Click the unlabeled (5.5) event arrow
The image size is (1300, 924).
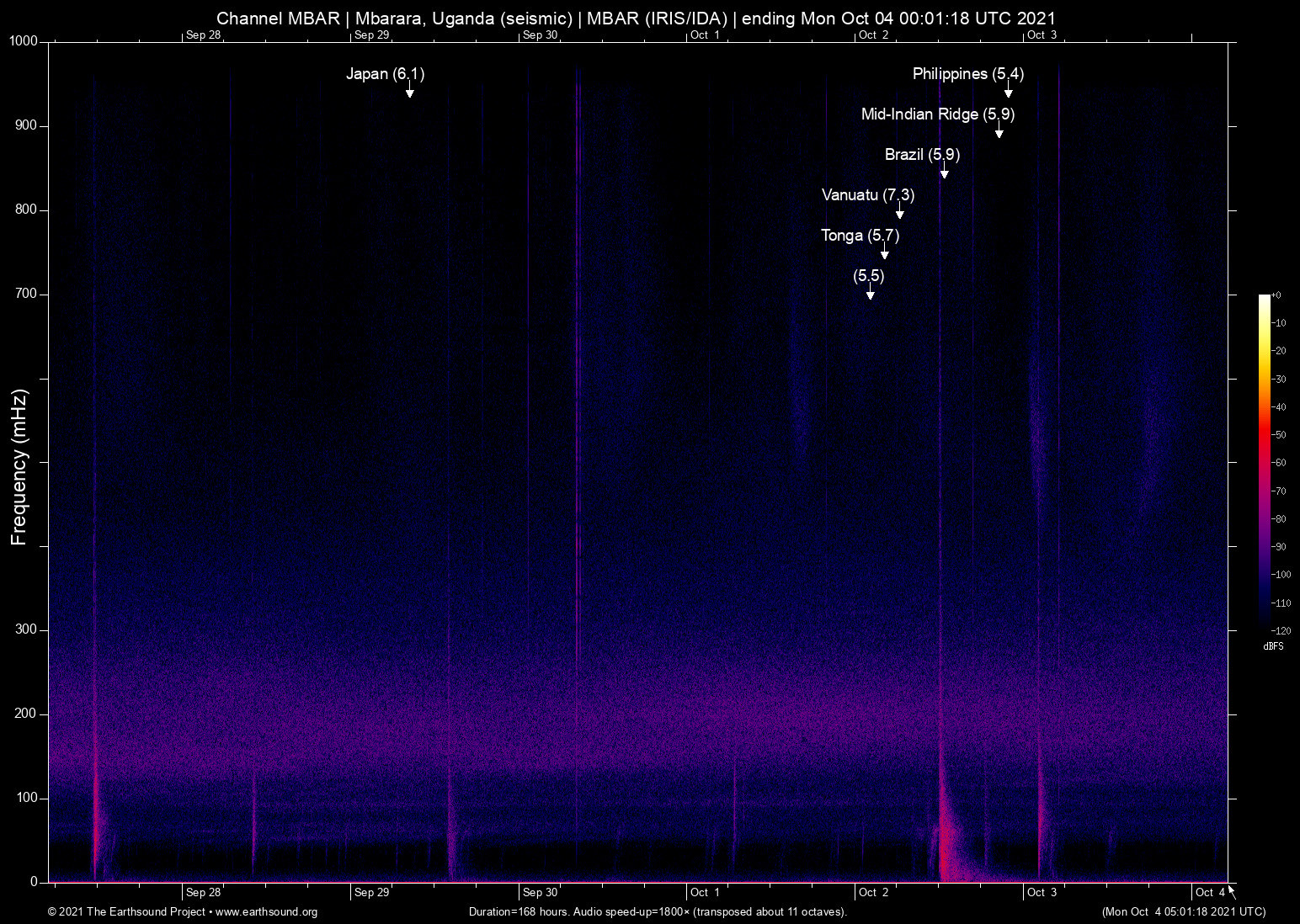[x=871, y=295]
